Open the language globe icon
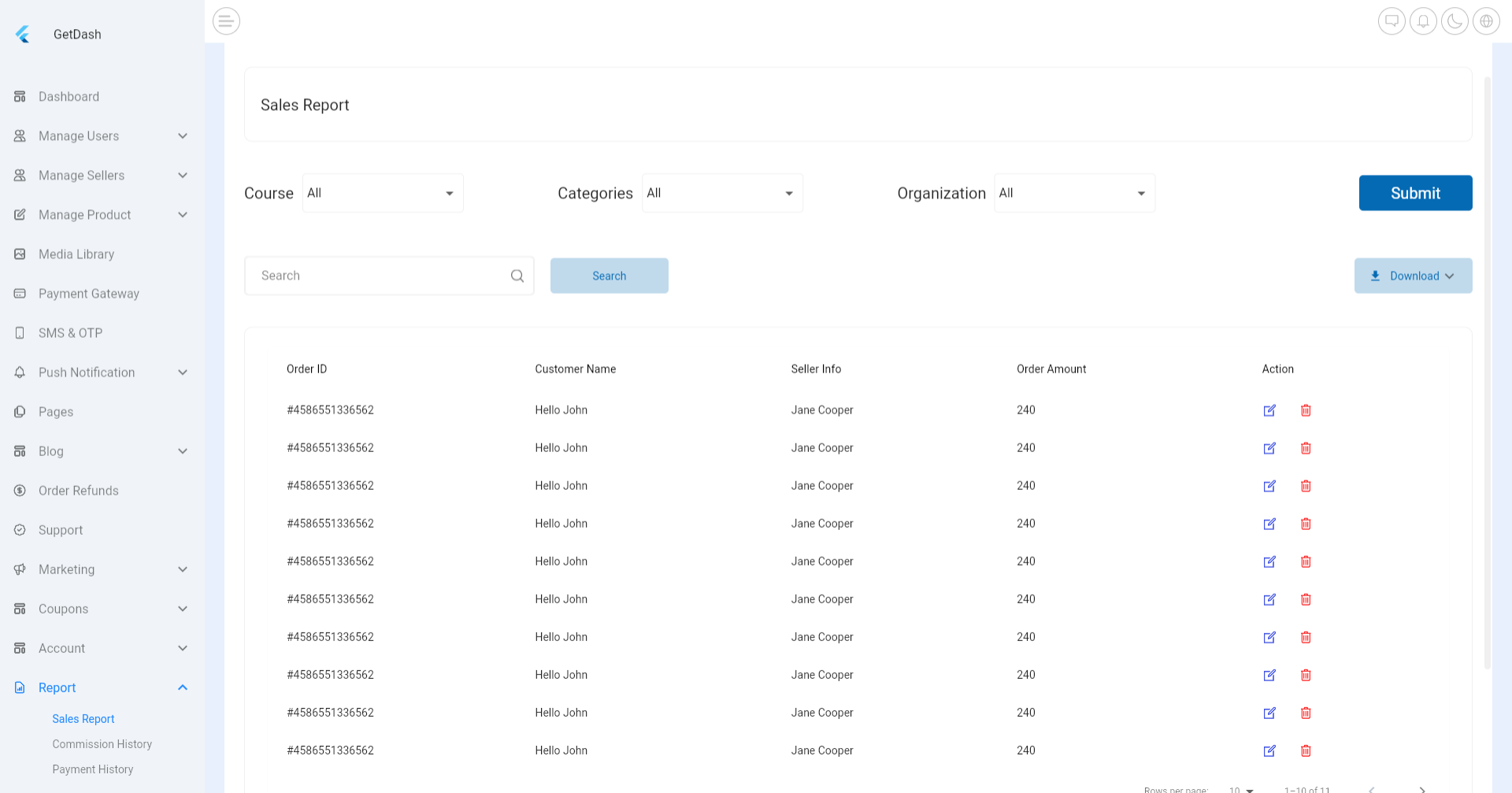The image size is (1512, 793). tap(1486, 21)
